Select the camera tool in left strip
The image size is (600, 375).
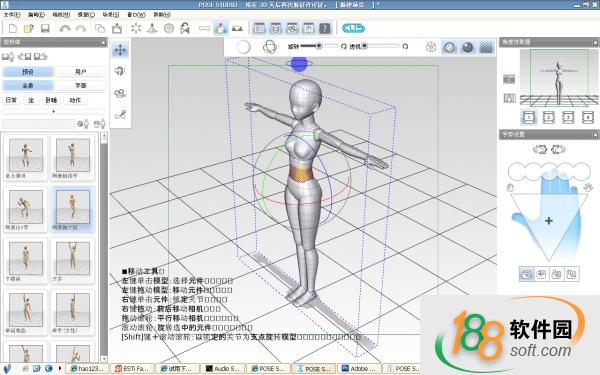coord(120,93)
